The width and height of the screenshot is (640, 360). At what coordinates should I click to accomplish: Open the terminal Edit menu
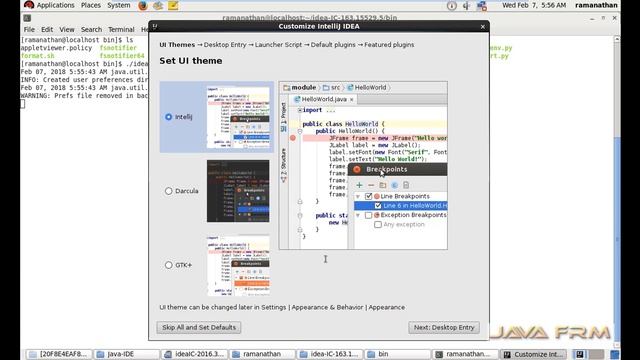click(x=47, y=29)
